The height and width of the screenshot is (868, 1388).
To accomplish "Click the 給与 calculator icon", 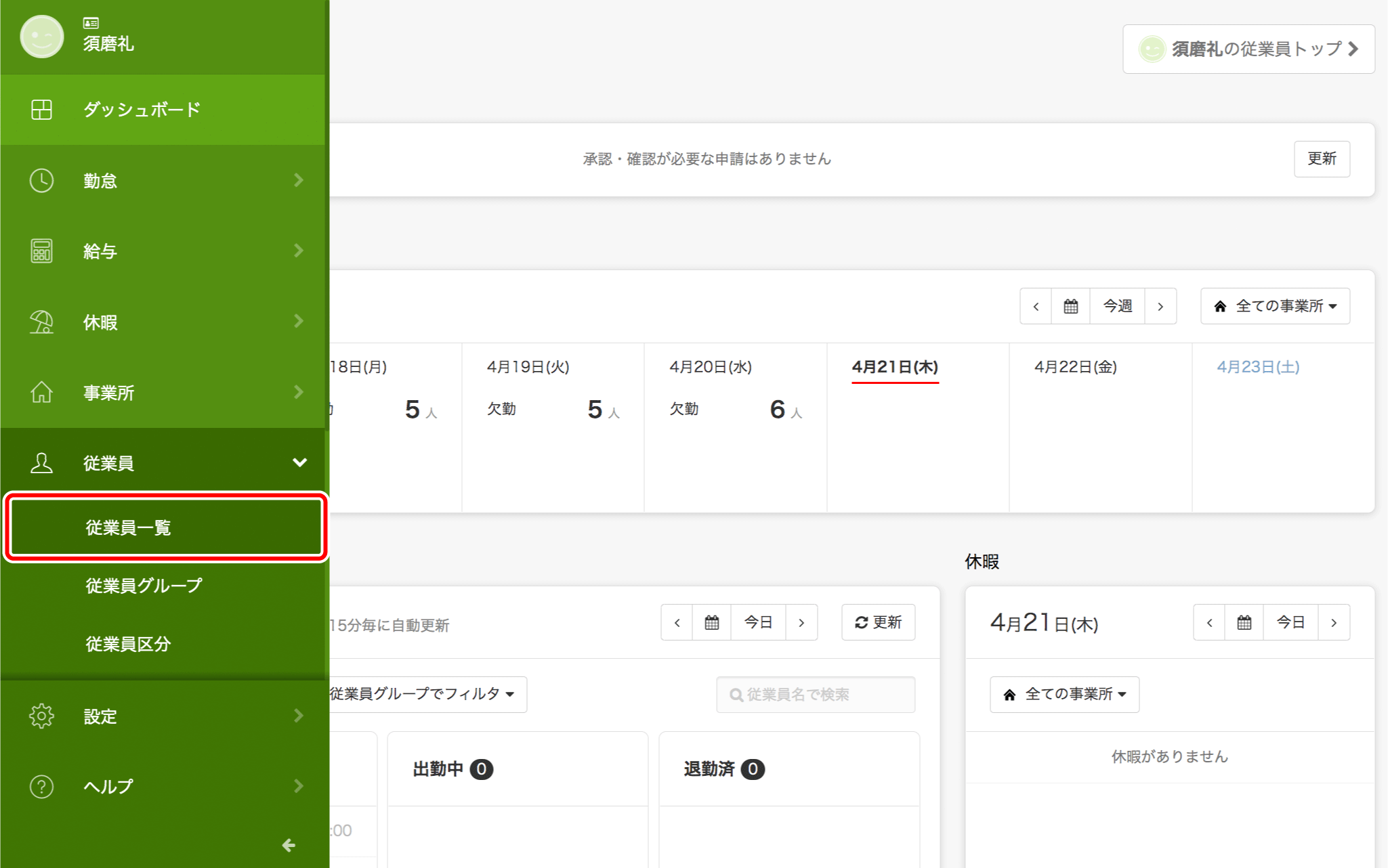I will [x=41, y=251].
